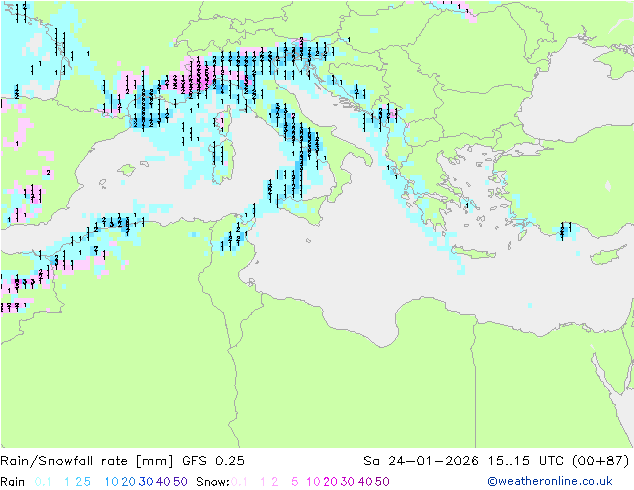Open the weatheronline.co.uk copyright link
The height and width of the screenshot is (490, 634).
tap(550, 481)
